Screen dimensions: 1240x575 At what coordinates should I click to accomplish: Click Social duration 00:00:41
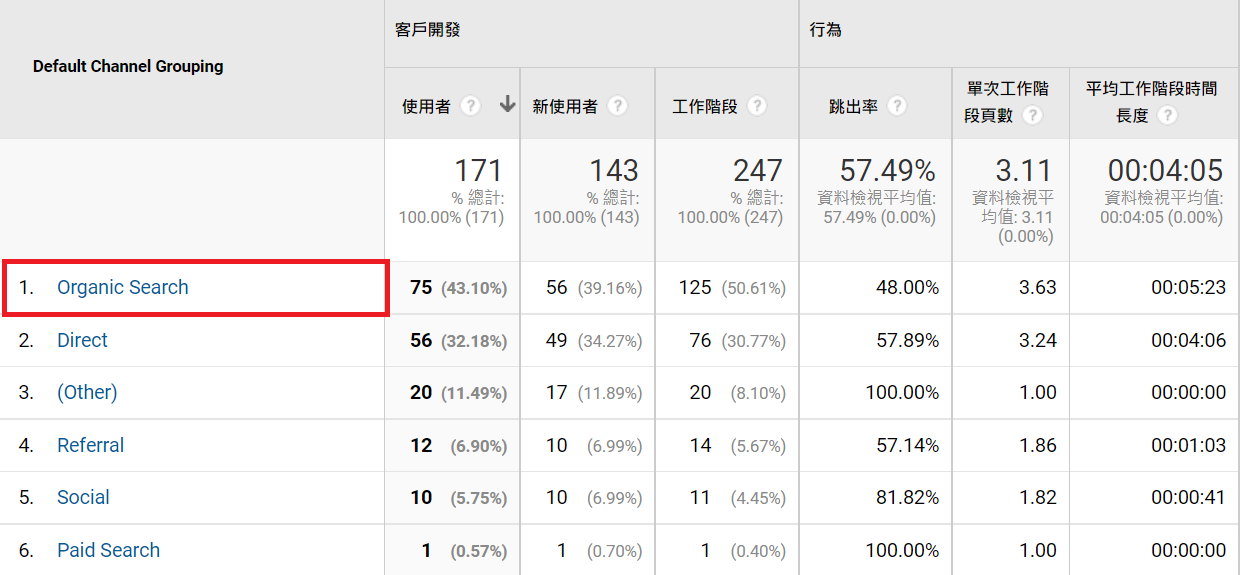tap(1188, 498)
